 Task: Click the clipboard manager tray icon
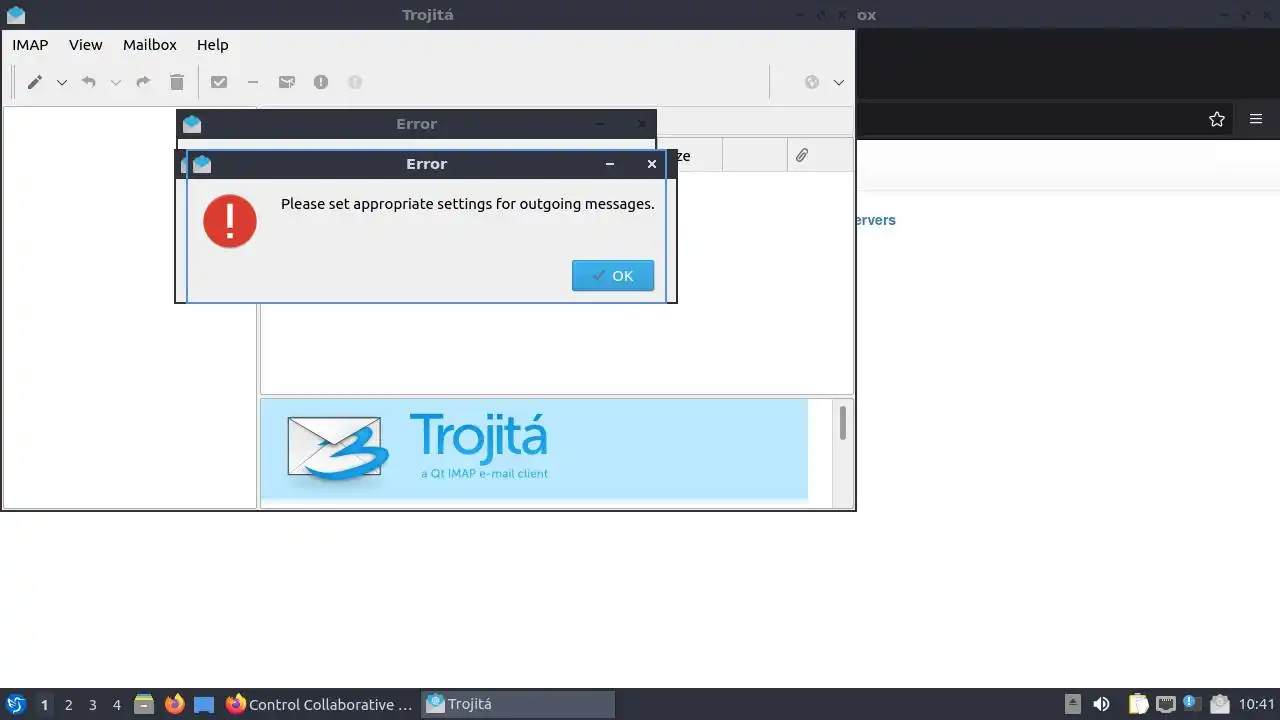coord(1139,704)
